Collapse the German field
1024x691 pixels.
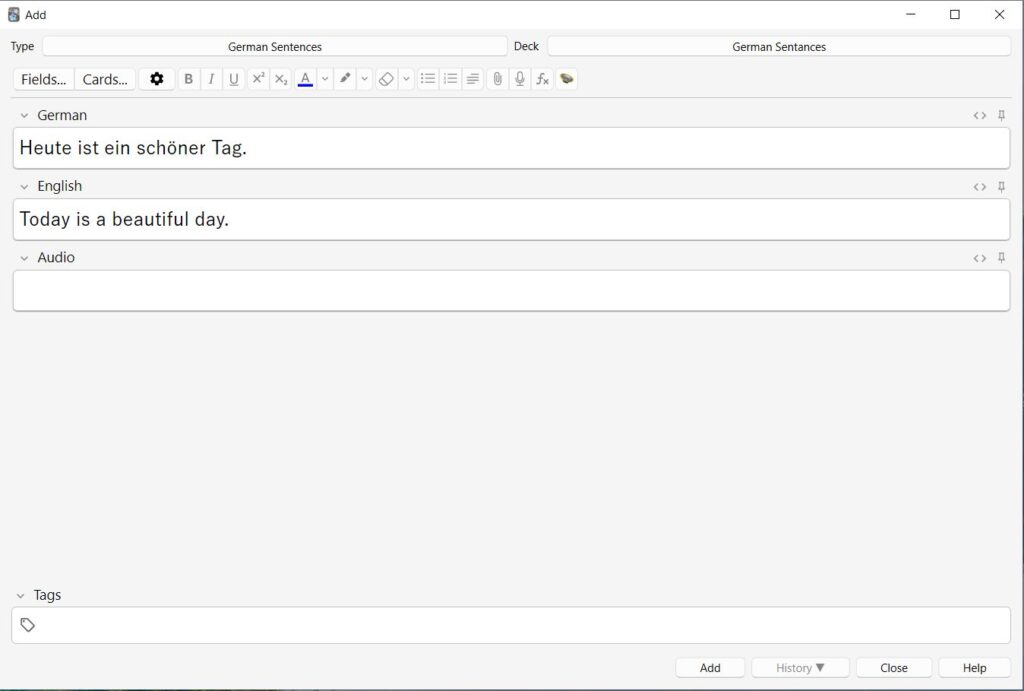[24, 115]
